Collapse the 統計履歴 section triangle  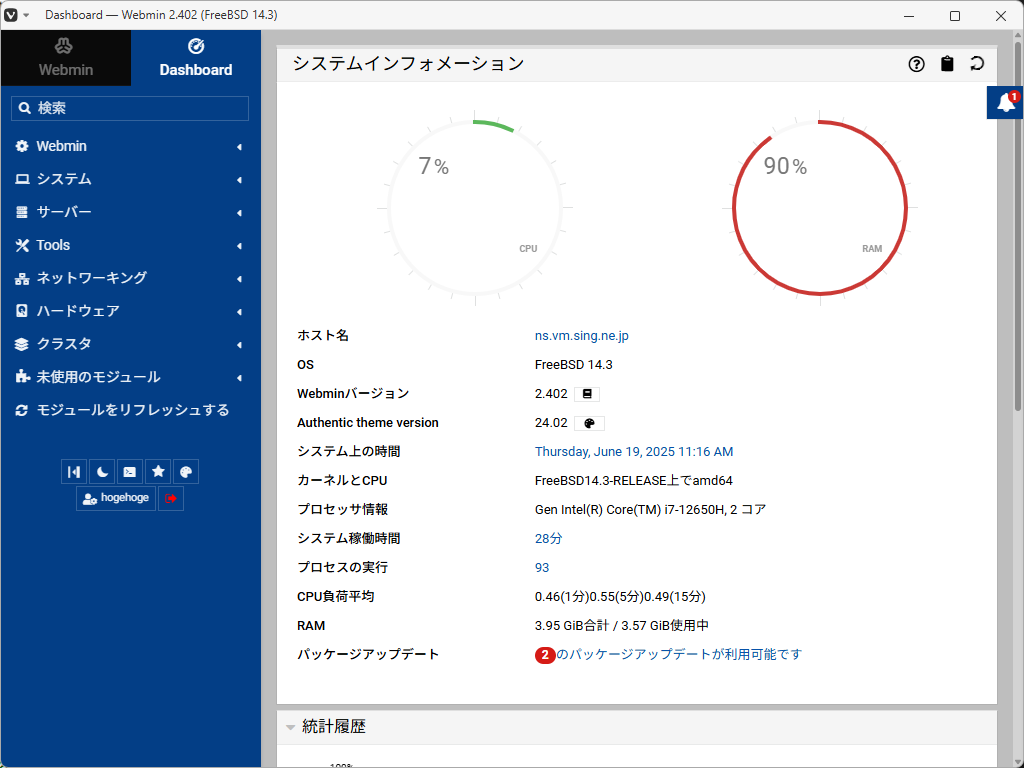point(291,728)
